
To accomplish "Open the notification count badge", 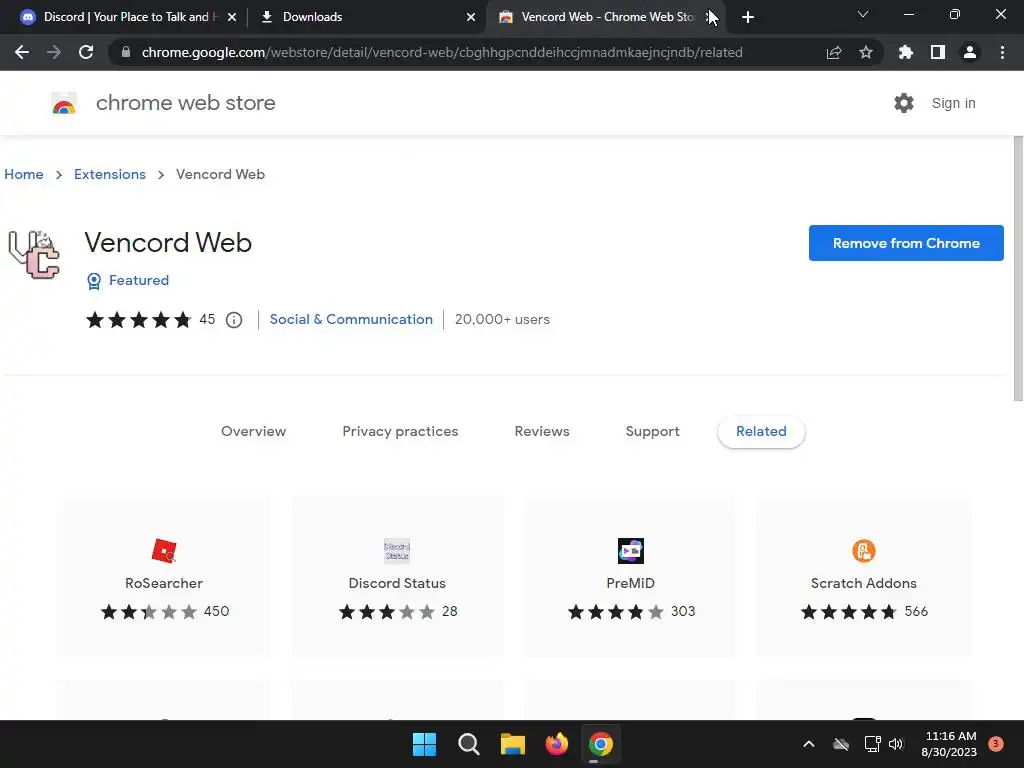I will (x=996, y=744).
